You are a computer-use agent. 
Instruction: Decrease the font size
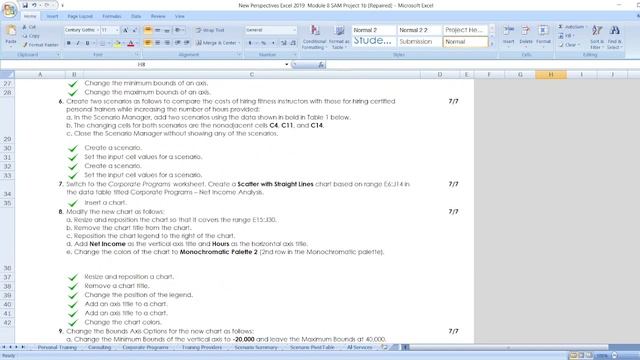134,30
